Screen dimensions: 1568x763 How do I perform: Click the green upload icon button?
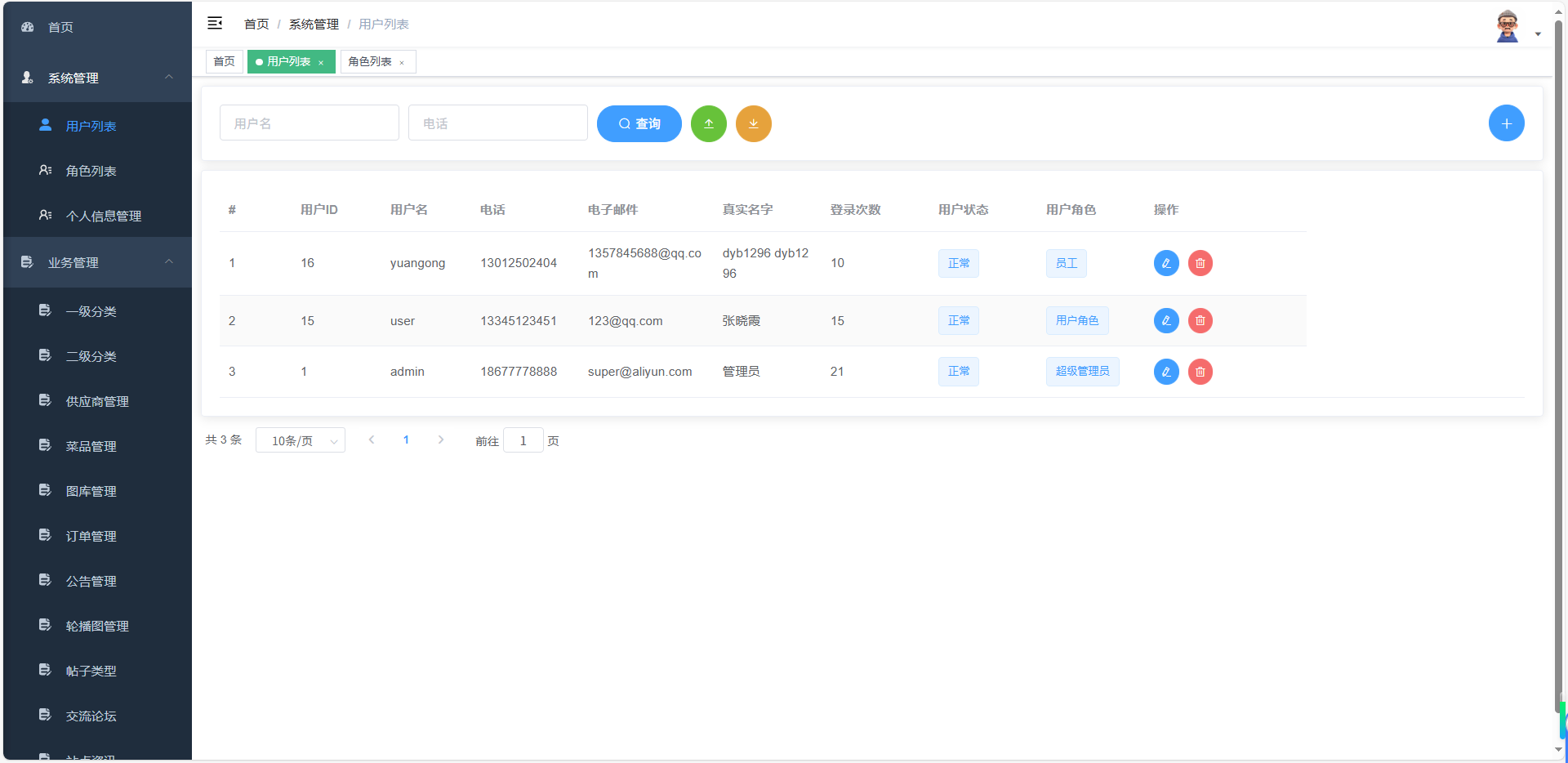708,123
